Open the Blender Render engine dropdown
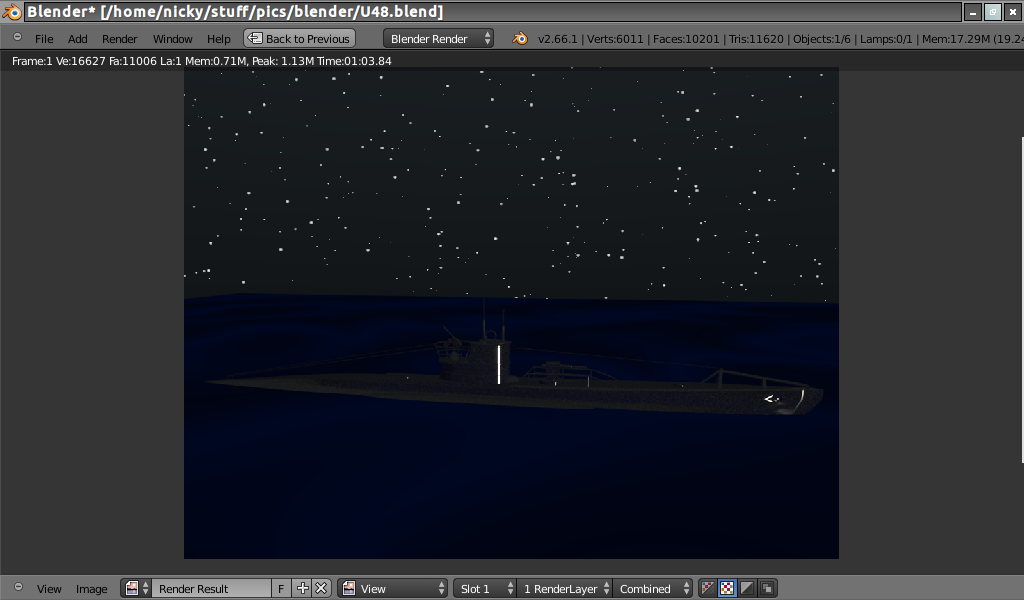Image resolution: width=1024 pixels, height=600 pixels. pos(439,39)
